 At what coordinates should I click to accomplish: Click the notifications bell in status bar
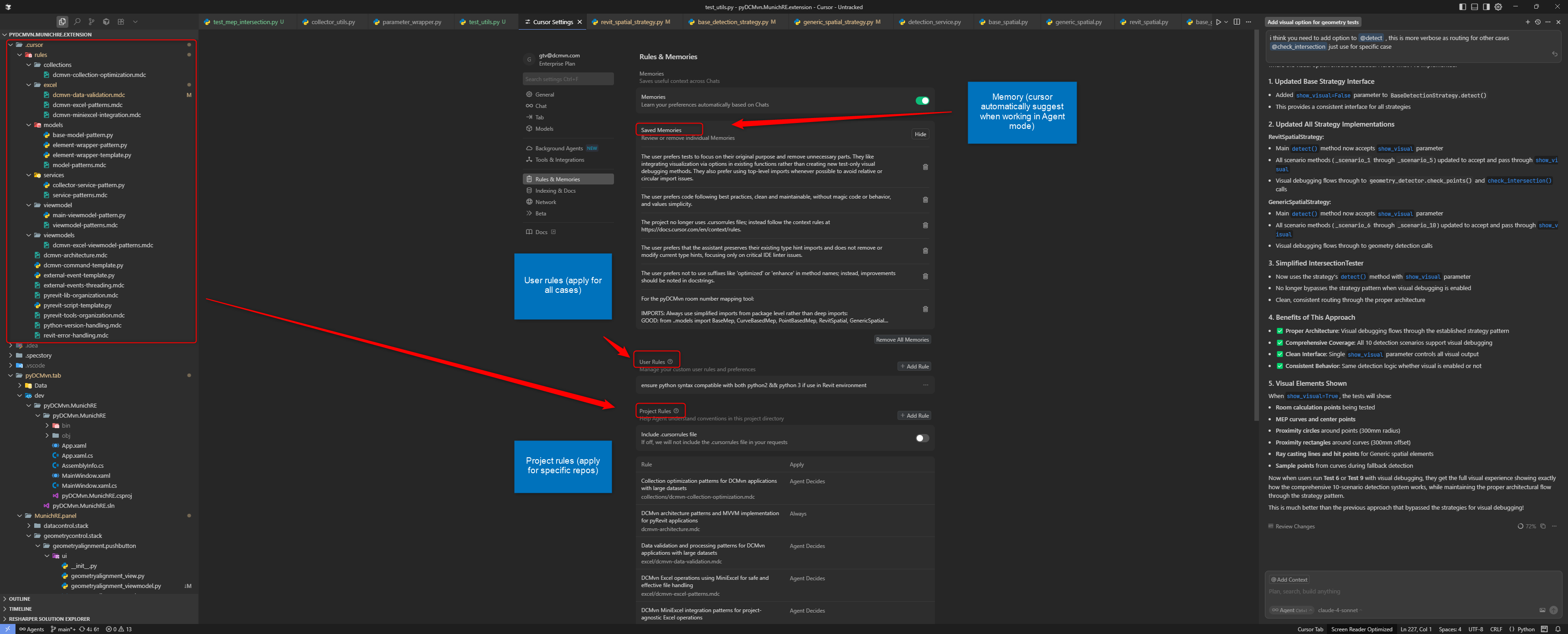[1558, 629]
